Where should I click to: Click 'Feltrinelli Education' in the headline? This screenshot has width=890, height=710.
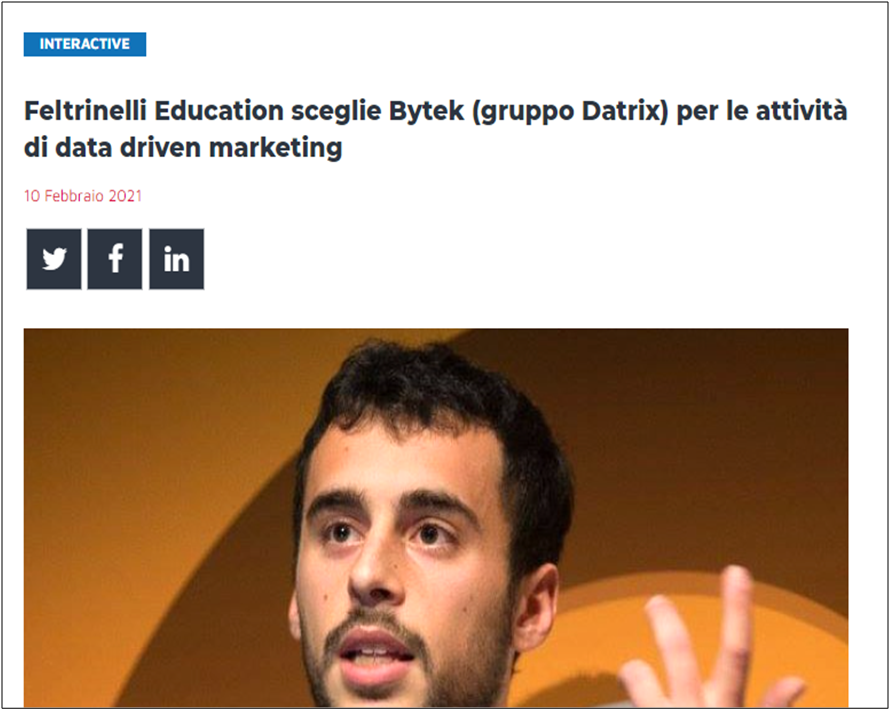154,111
